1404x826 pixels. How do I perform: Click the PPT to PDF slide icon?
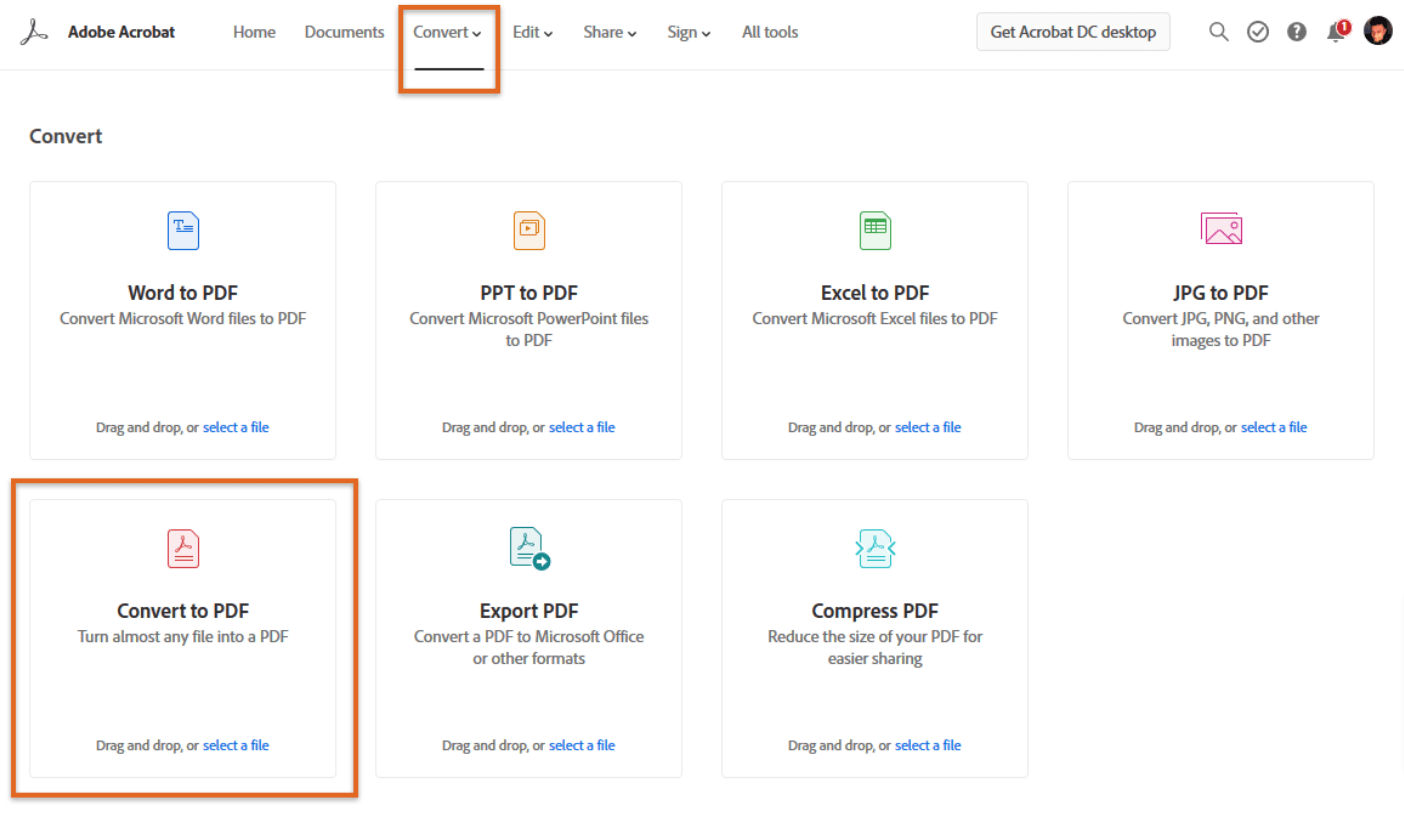529,231
